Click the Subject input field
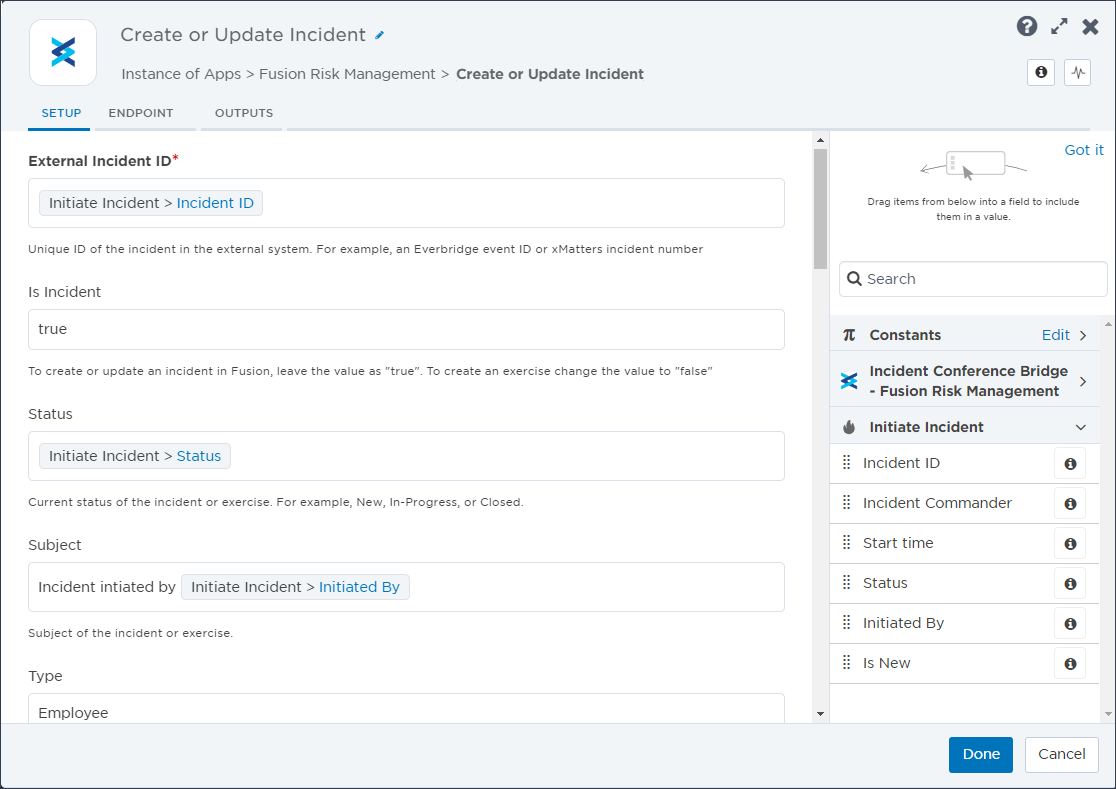 (406, 587)
